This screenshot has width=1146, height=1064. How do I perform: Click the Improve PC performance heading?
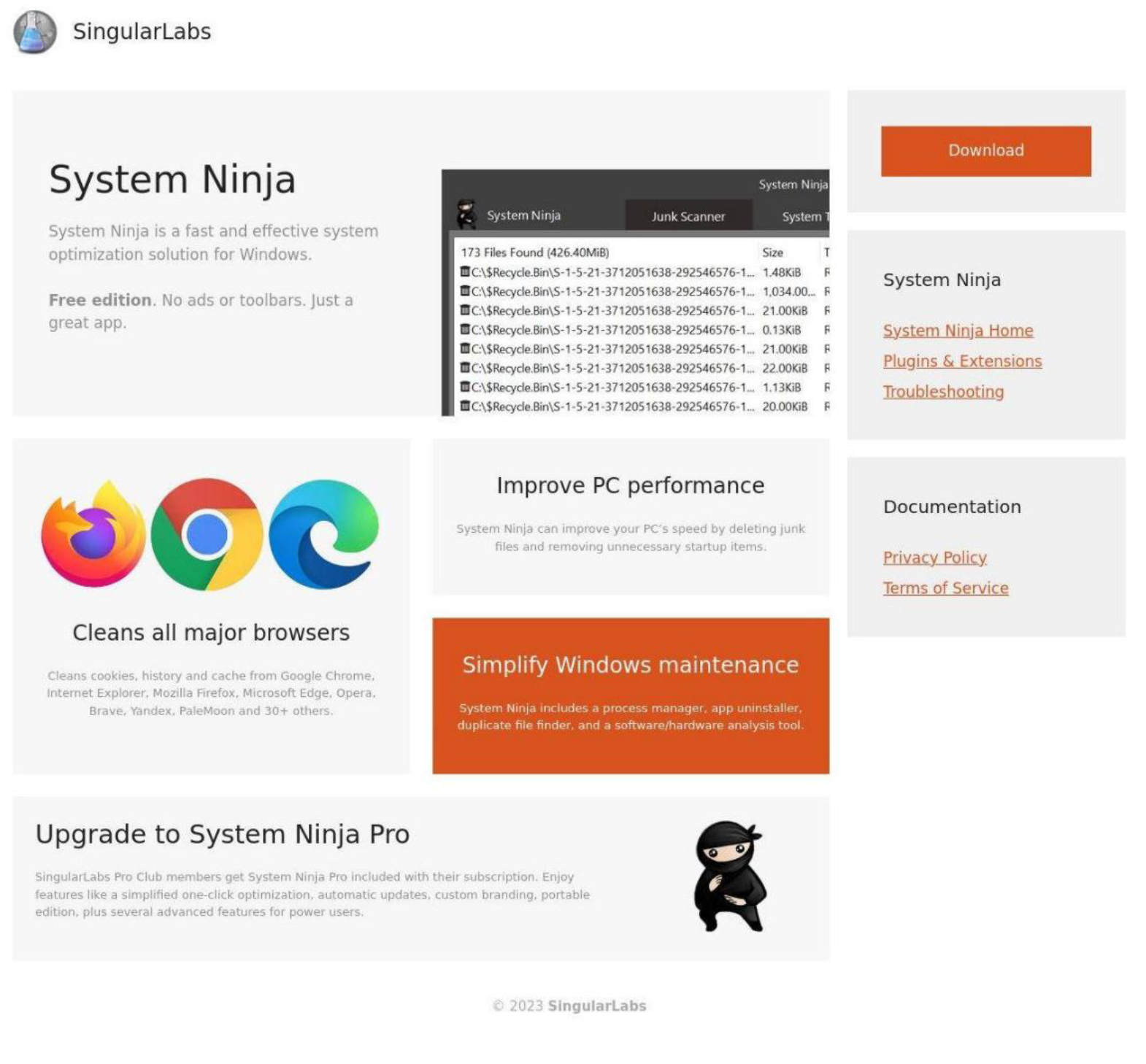(631, 485)
